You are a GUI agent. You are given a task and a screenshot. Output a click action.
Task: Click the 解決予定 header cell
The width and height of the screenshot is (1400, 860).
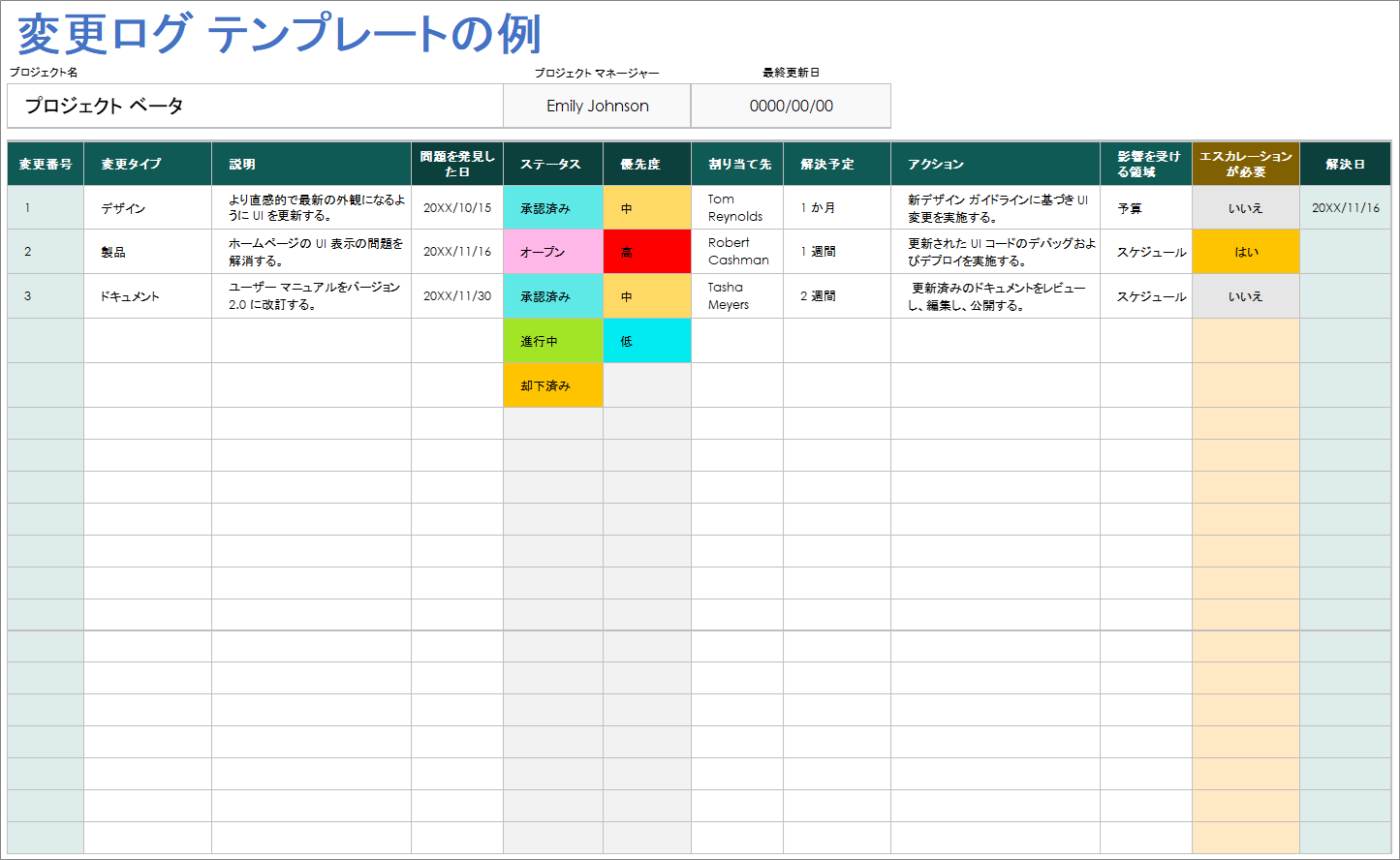point(837,164)
